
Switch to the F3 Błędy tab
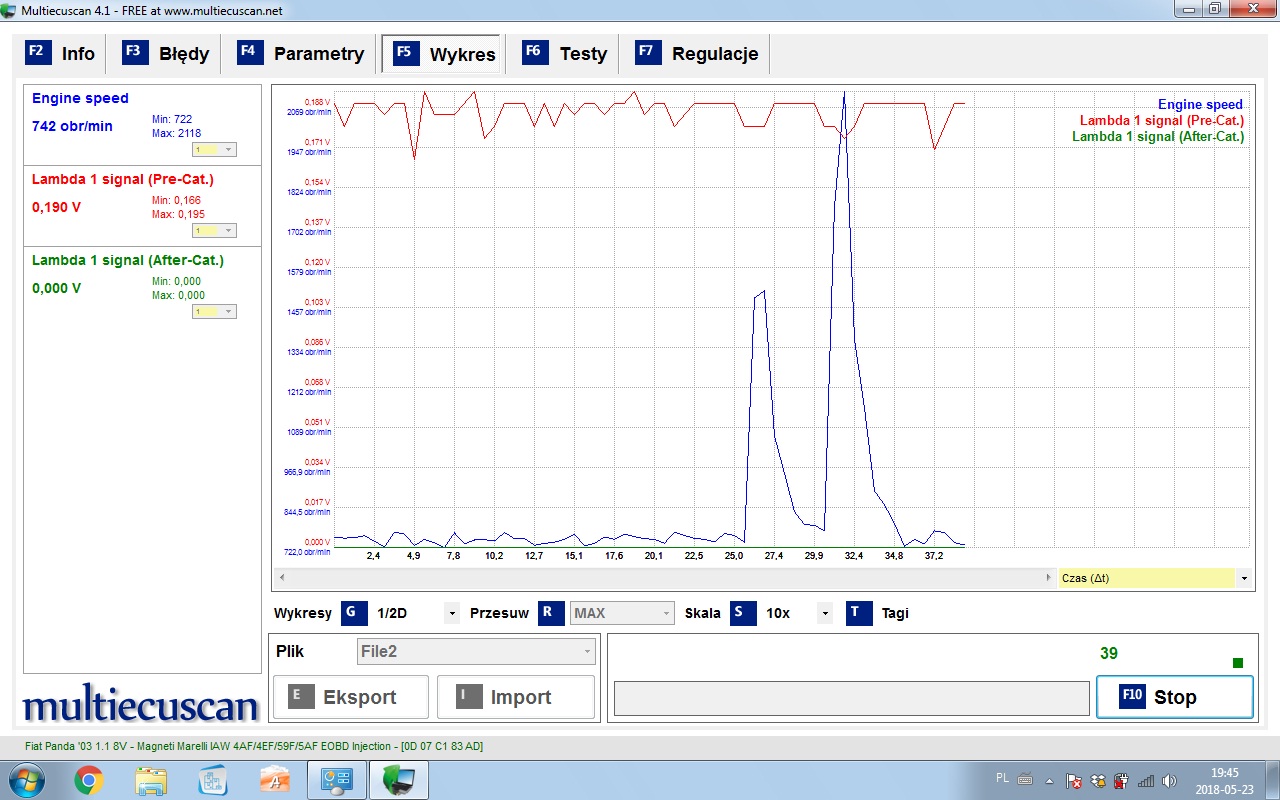click(167, 54)
